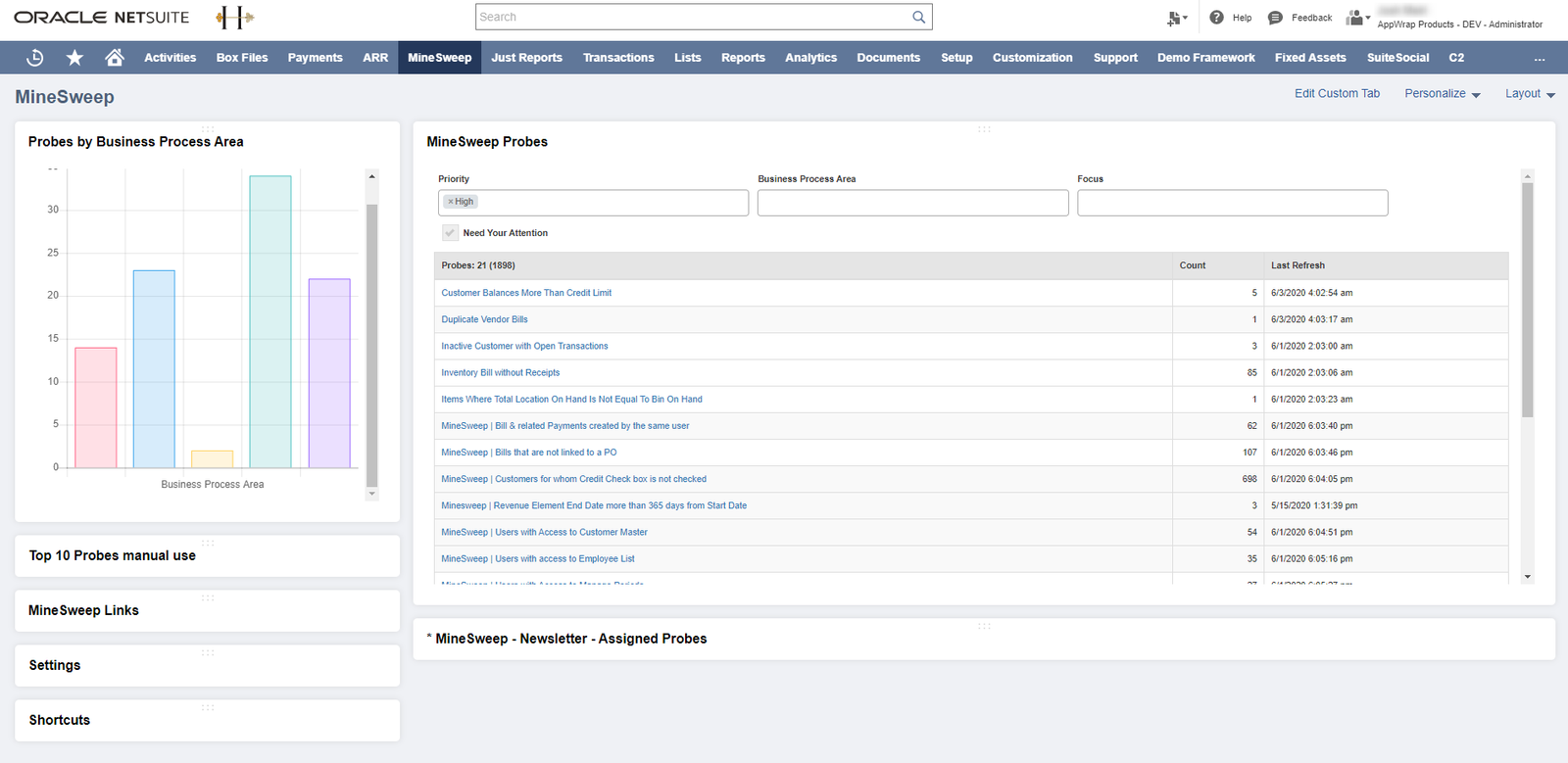Grab the Probes by Business Process Area drag handle
Image resolution: width=1568 pixels, height=763 pixels.
click(x=208, y=129)
